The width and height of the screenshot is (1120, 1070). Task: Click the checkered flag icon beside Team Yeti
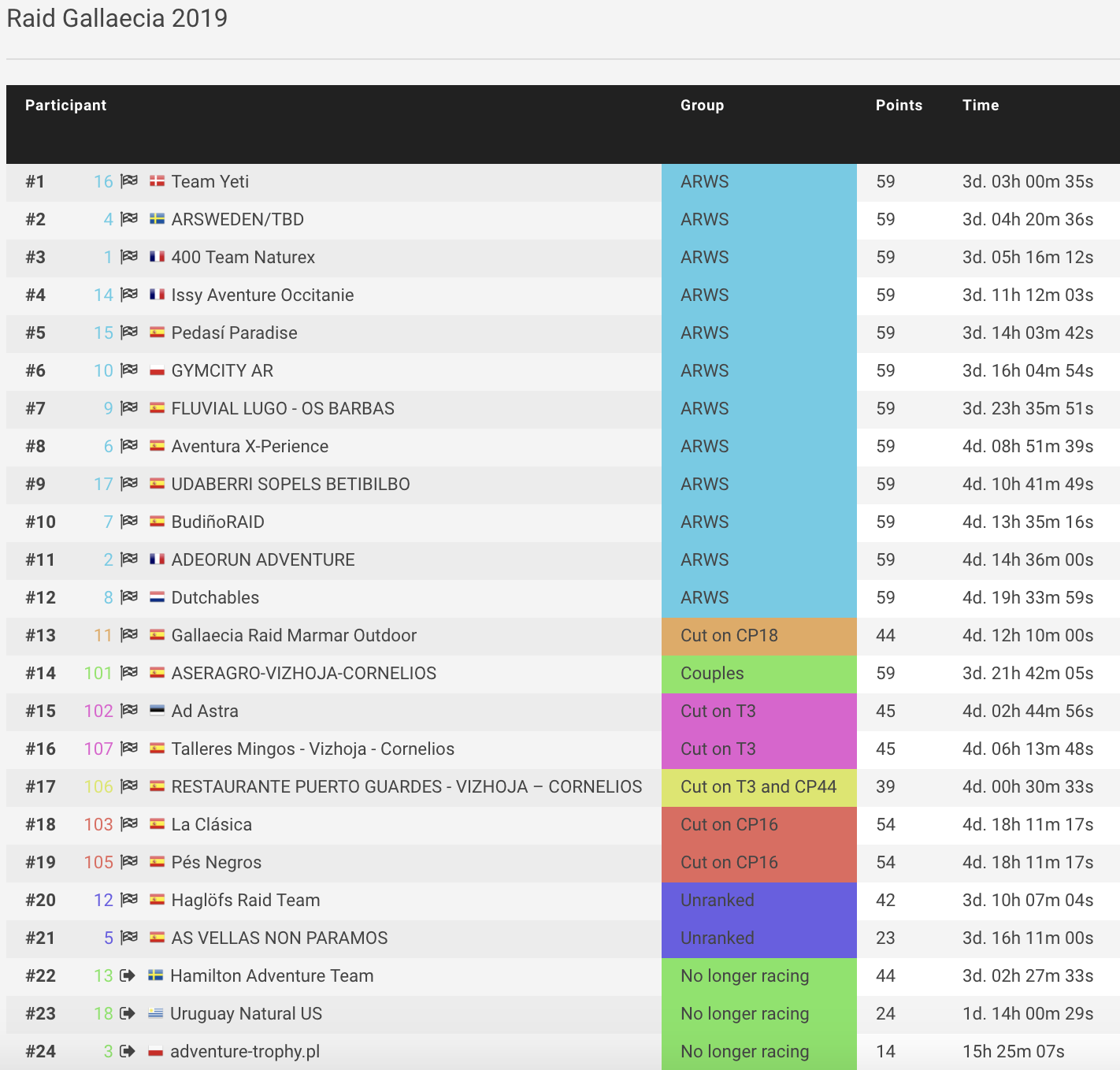[129, 181]
